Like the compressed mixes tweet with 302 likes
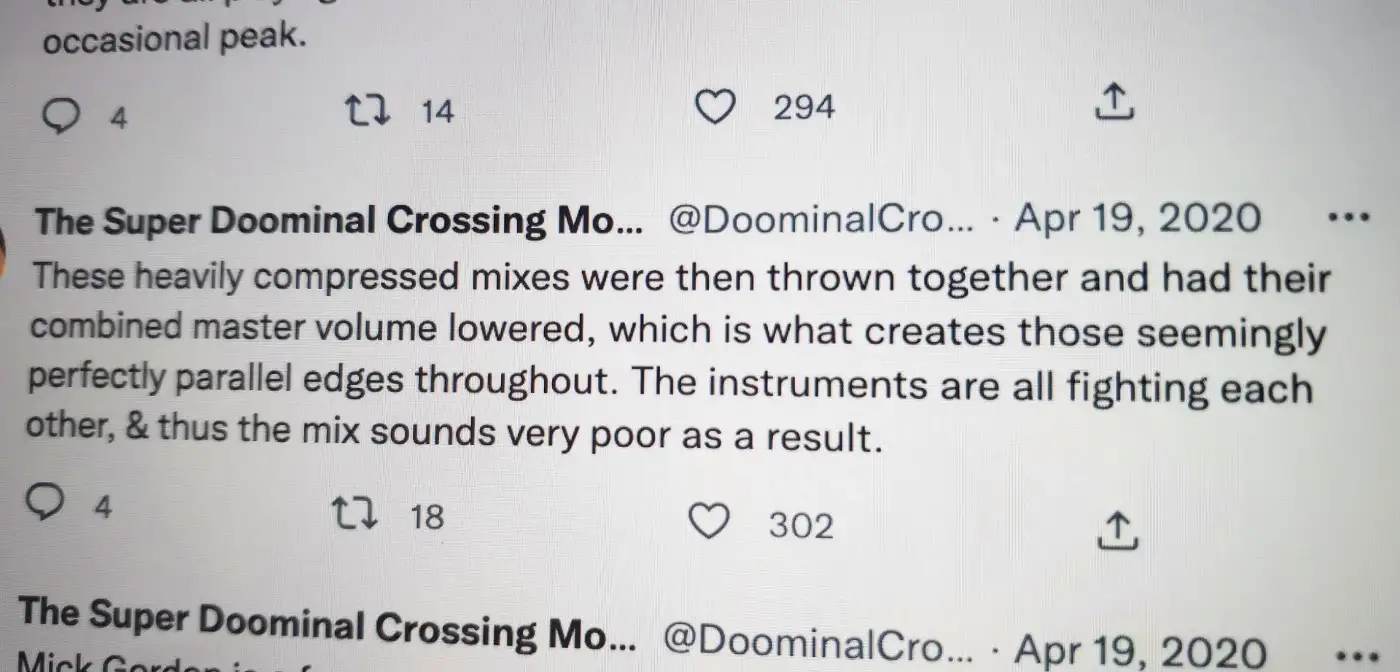This screenshot has height=672, width=1400. tap(710, 522)
